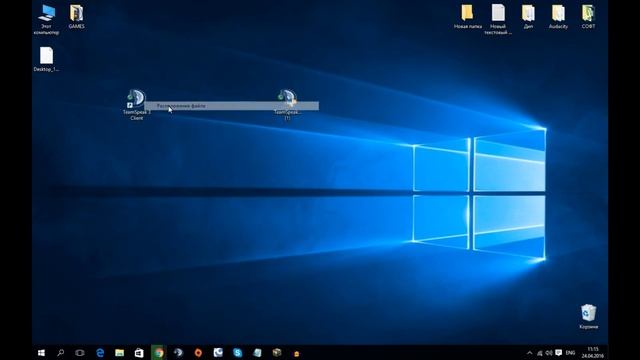This screenshot has width=640, height=360.
Task: Open taskbar search magnifier
Action: 60,353
